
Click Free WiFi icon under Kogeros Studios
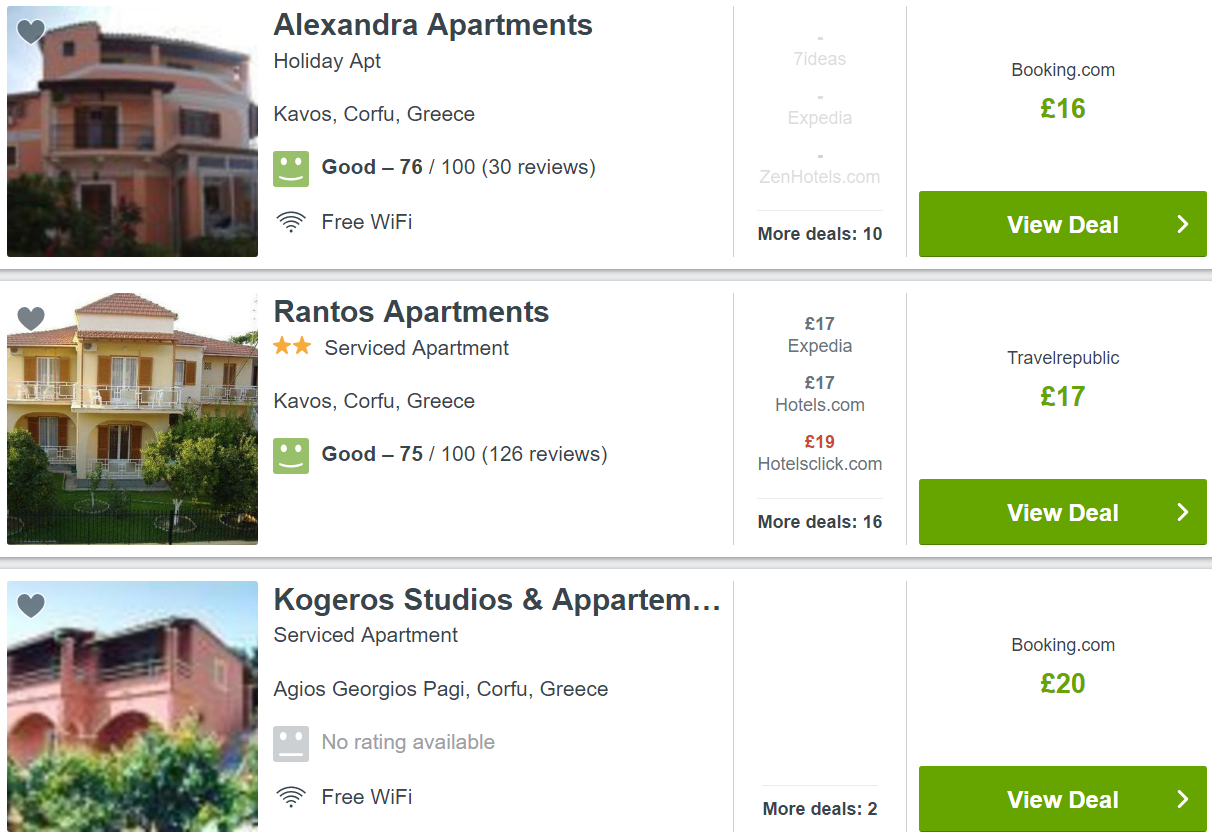291,797
